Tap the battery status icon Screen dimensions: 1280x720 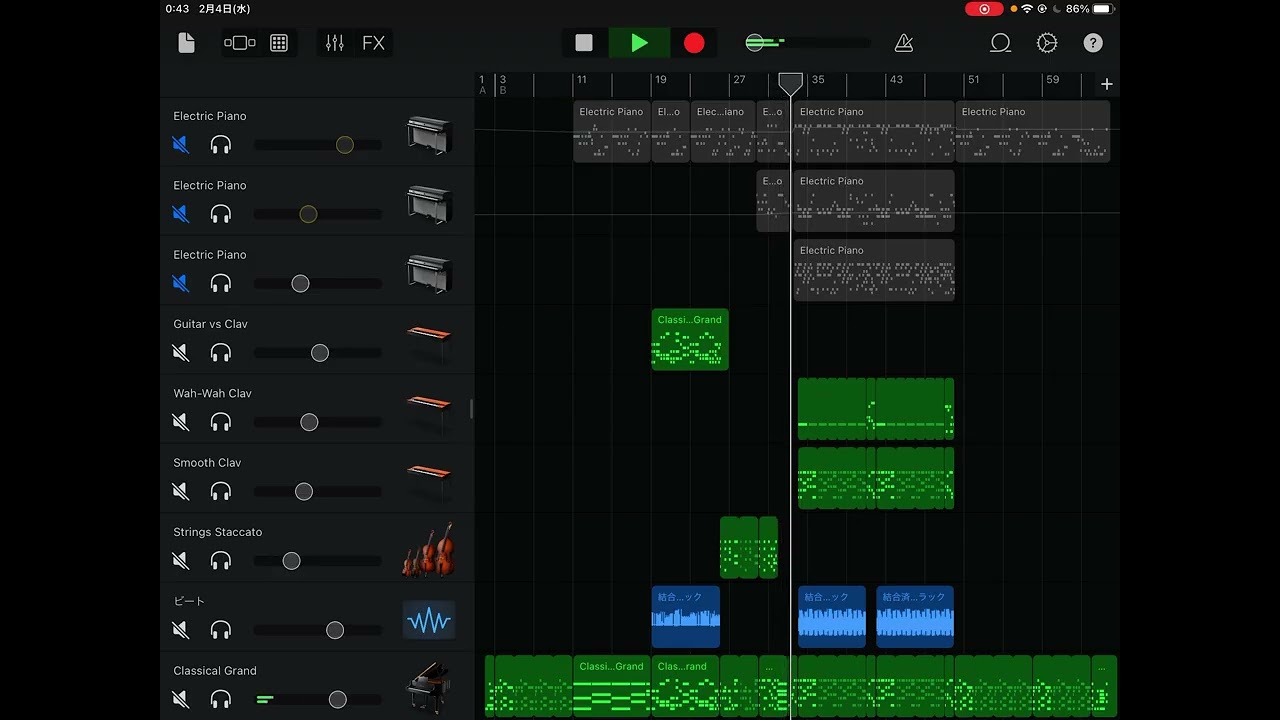[1102, 9]
